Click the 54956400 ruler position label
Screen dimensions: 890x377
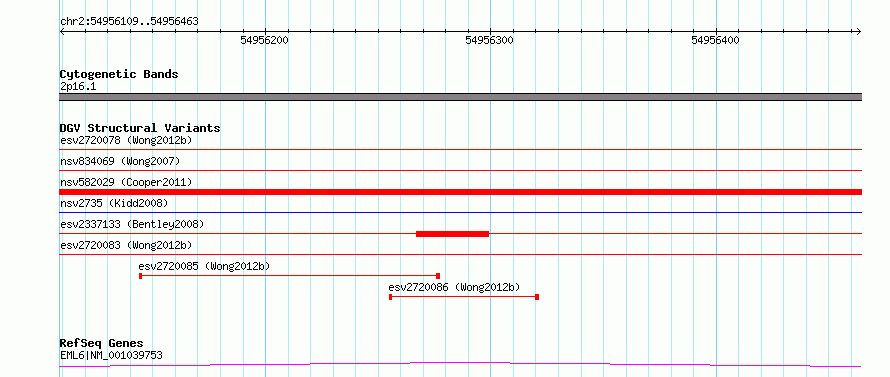pos(716,40)
